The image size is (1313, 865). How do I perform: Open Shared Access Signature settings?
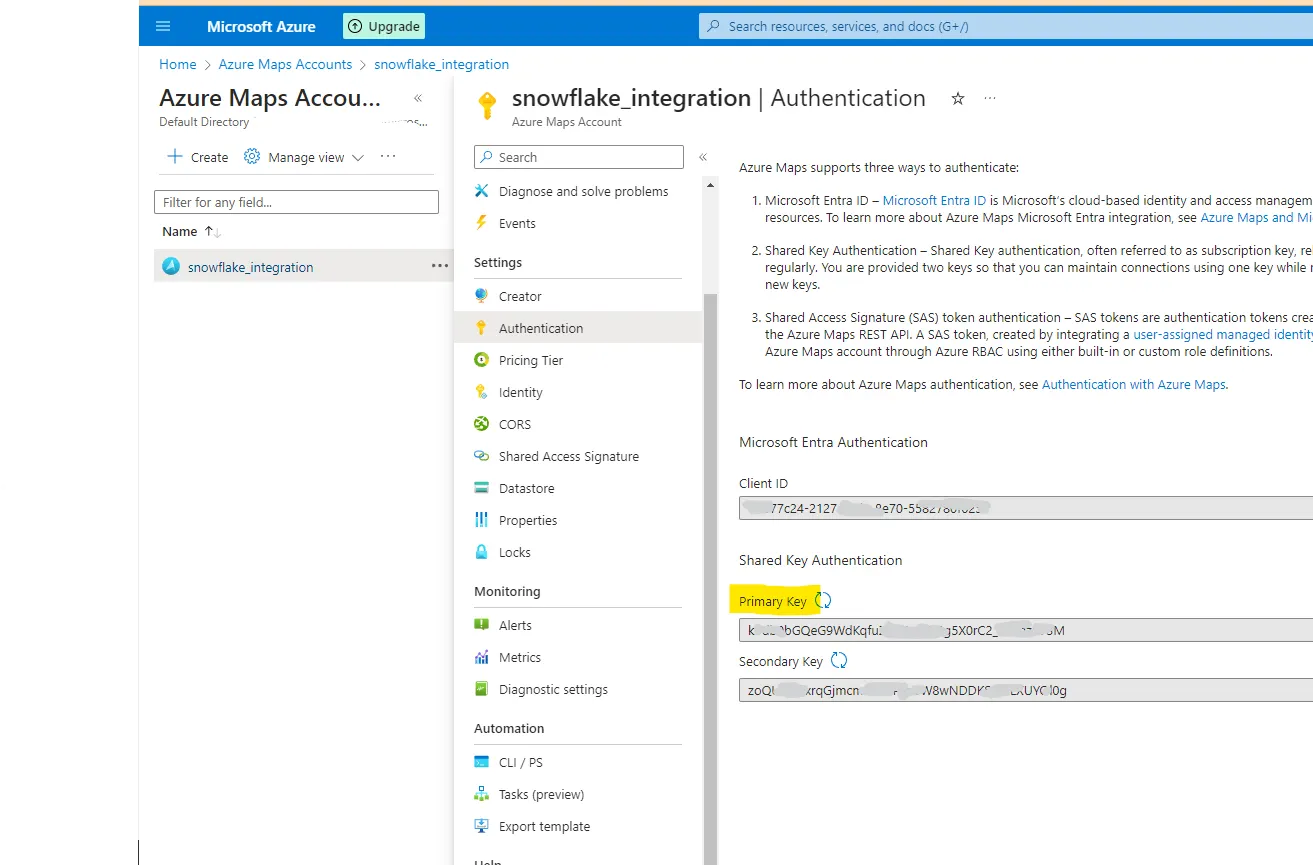coord(569,456)
